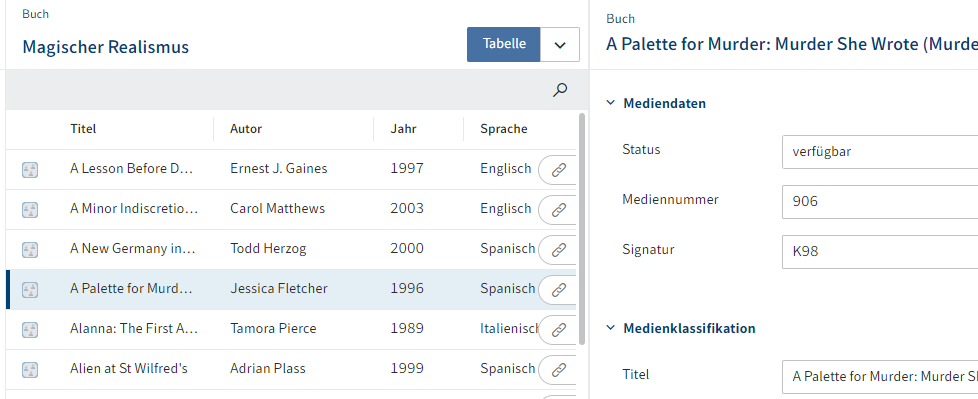The width and height of the screenshot is (978, 399).
Task: Click the year 1989 cell
Action: click(x=407, y=329)
